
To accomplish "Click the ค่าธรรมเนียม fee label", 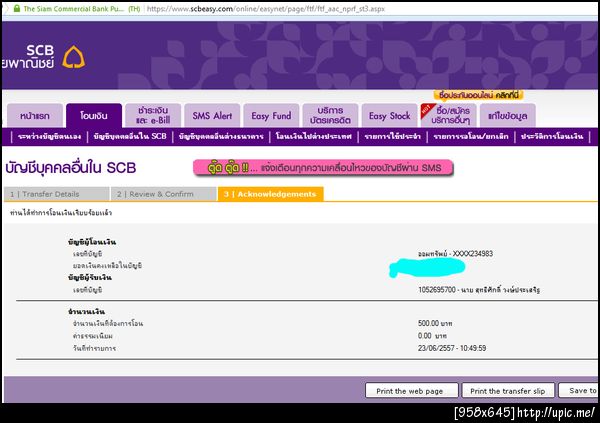I will pos(93,336).
